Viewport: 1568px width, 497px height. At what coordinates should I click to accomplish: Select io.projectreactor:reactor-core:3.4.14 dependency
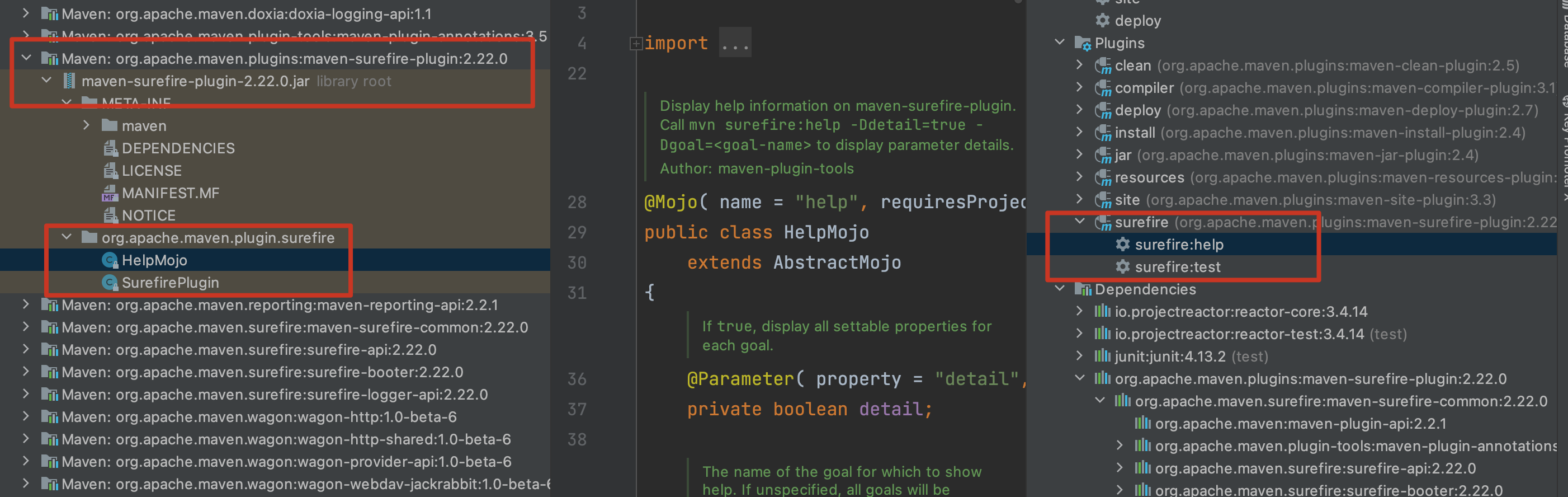(x=1240, y=312)
